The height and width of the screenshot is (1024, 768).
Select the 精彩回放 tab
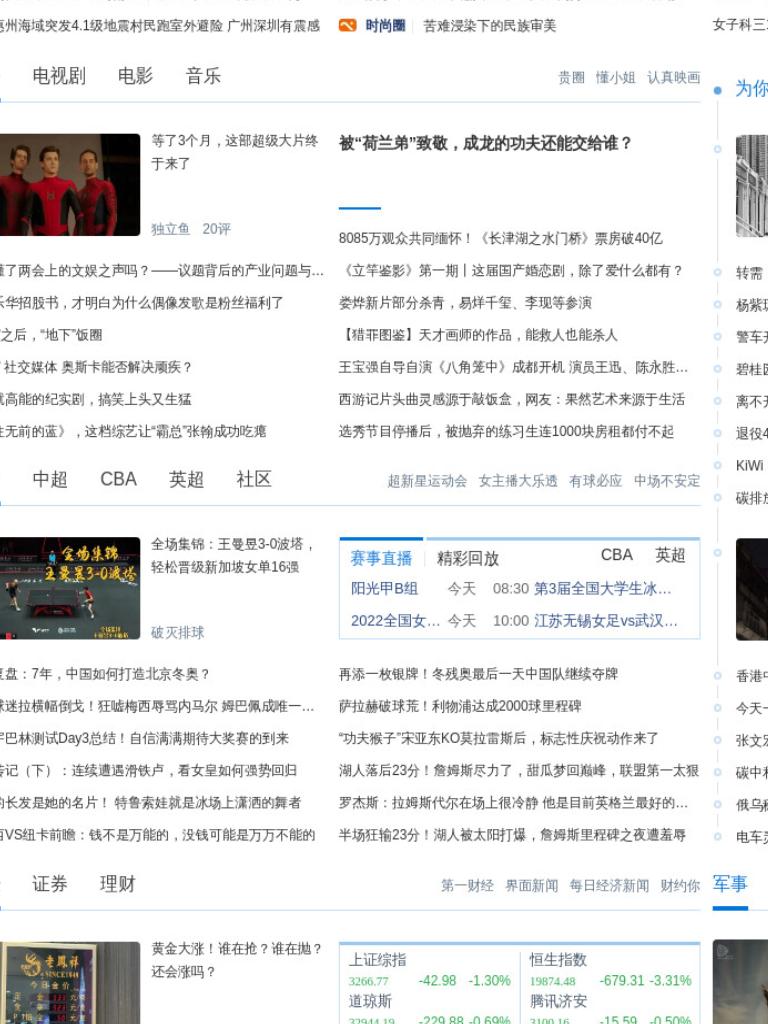coord(468,558)
